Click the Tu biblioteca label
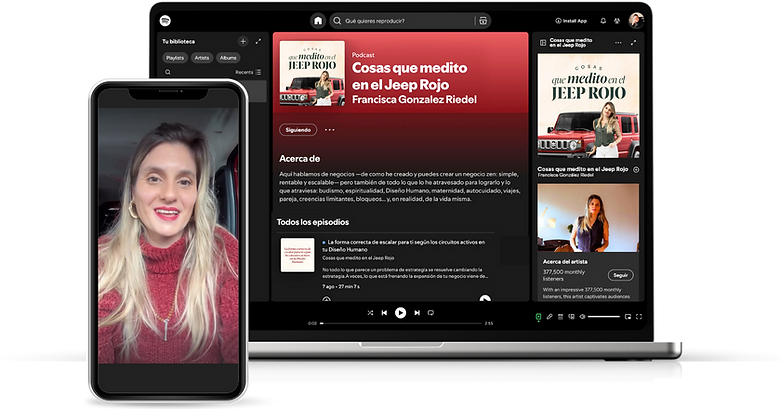Image resolution: width=780 pixels, height=409 pixels. (179, 41)
